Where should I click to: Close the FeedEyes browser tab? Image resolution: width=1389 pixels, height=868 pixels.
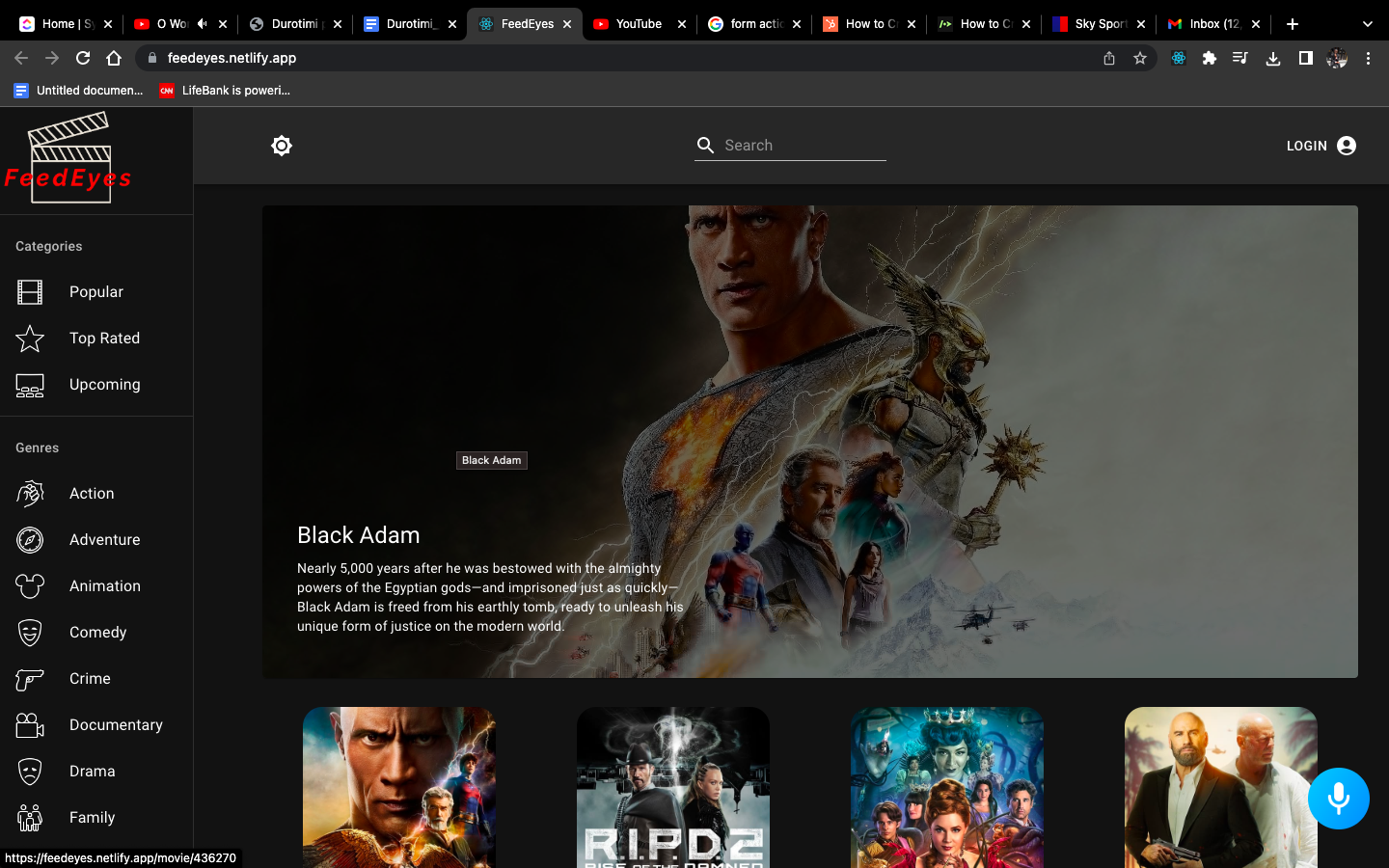tap(567, 24)
